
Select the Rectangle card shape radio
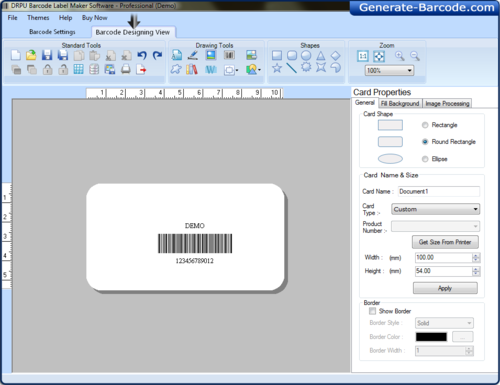click(x=425, y=125)
